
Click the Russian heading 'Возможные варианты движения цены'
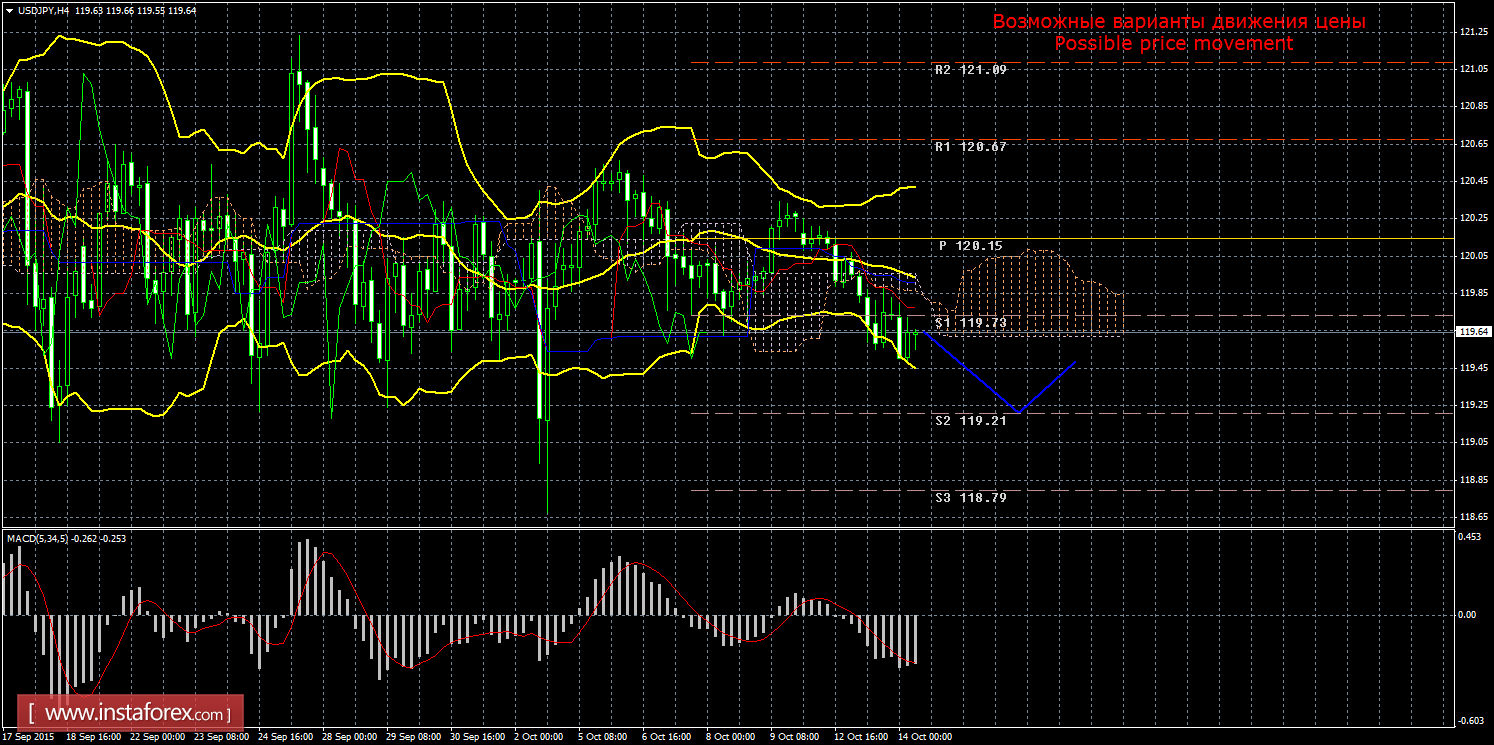tap(1178, 22)
